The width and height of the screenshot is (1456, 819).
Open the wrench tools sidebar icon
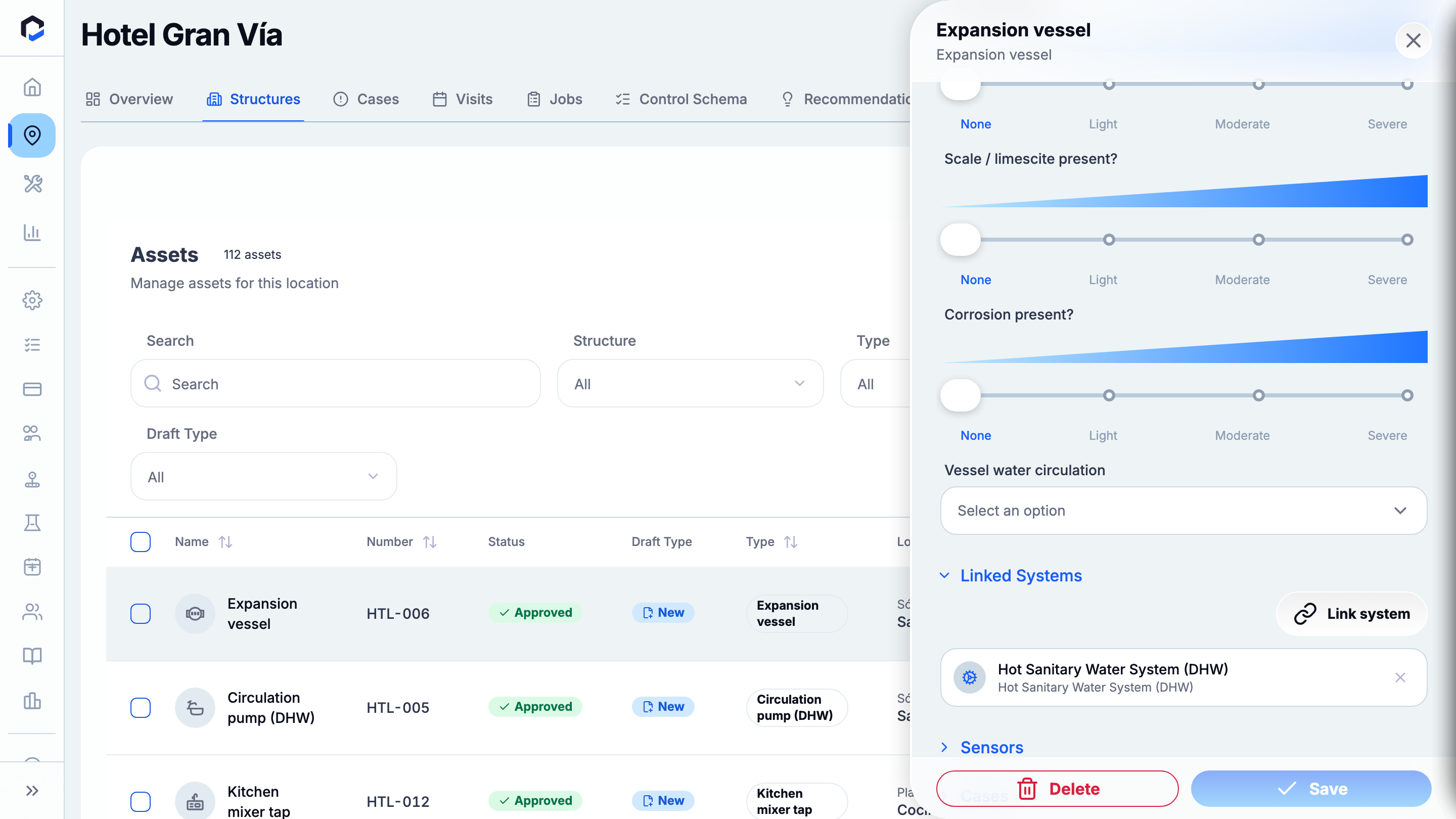point(32,184)
